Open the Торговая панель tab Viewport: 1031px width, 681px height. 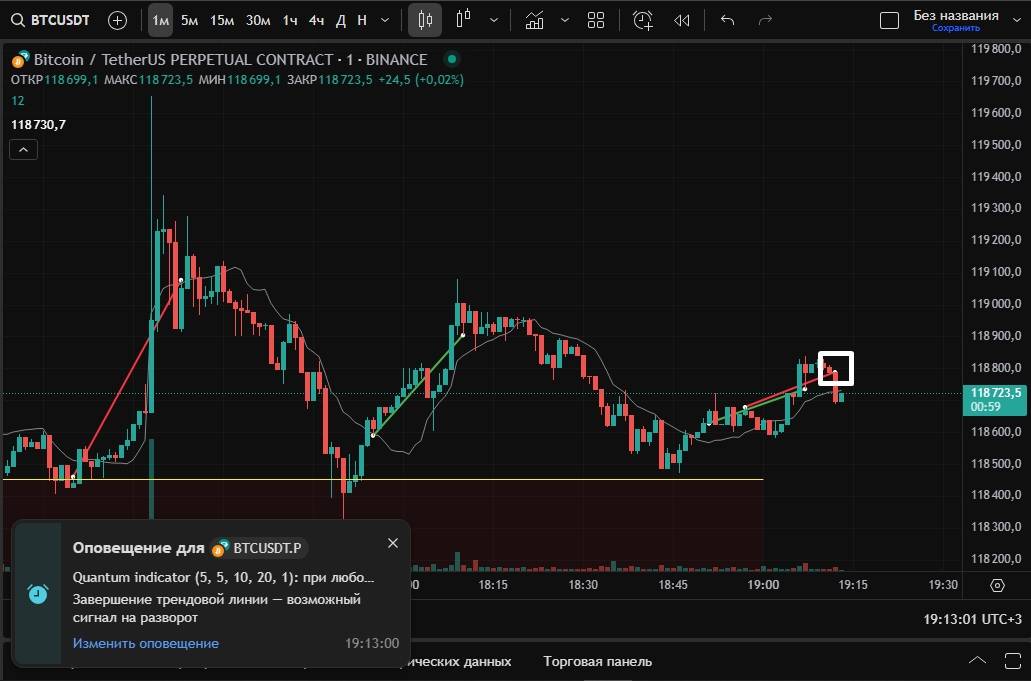coord(597,661)
